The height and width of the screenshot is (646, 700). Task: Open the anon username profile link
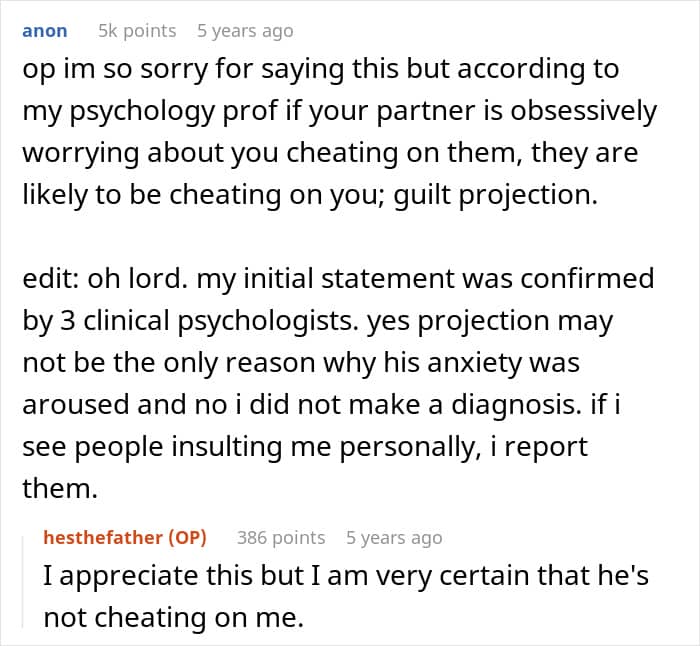click(x=44, y=31)
